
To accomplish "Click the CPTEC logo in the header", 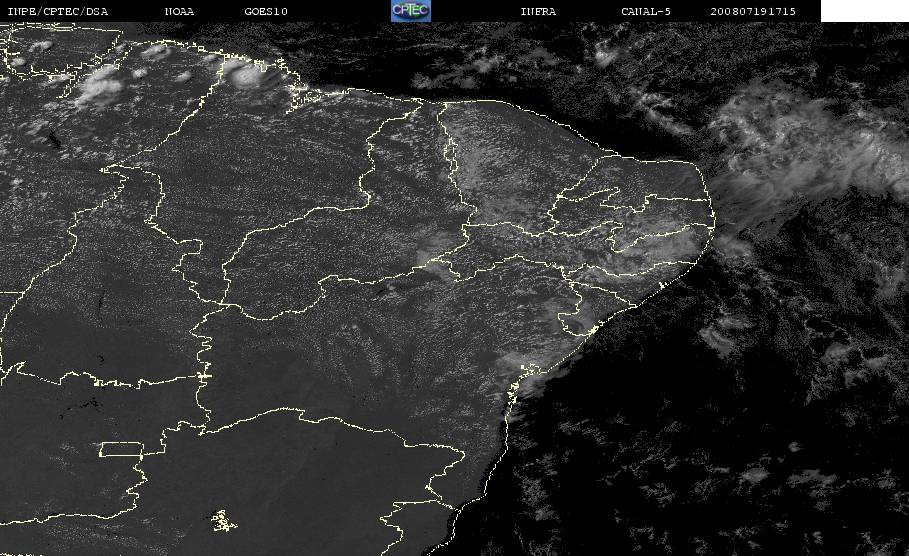I will pos(410,10).
